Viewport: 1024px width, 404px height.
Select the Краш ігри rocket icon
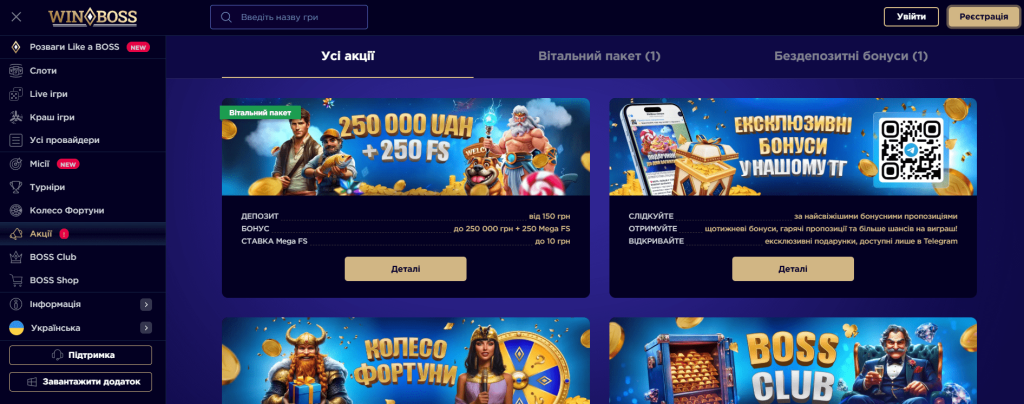point(16,117)
